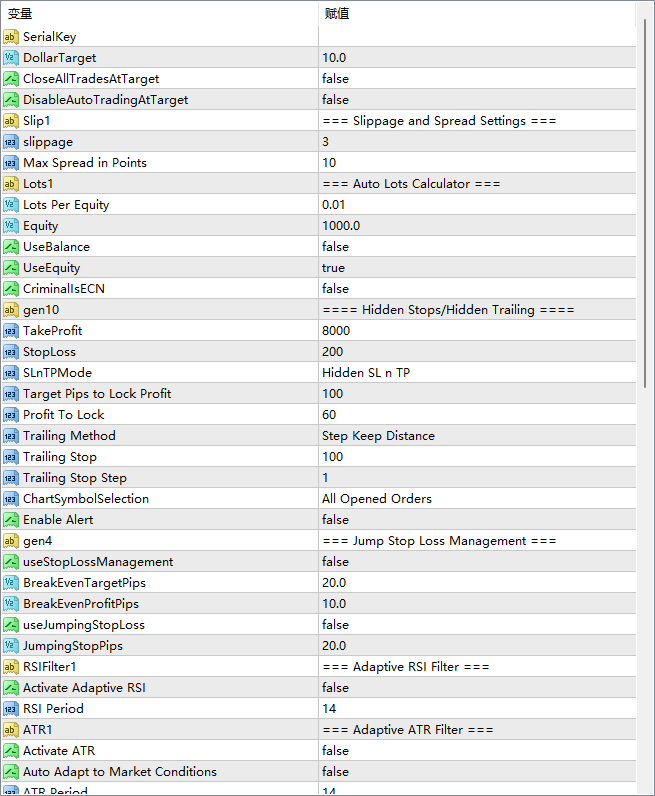Click the string icon beside RSIFilter1

[11, 667]
